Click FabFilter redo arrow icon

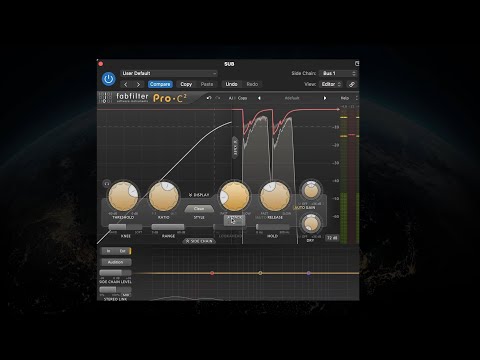click(x=218, y=98)
